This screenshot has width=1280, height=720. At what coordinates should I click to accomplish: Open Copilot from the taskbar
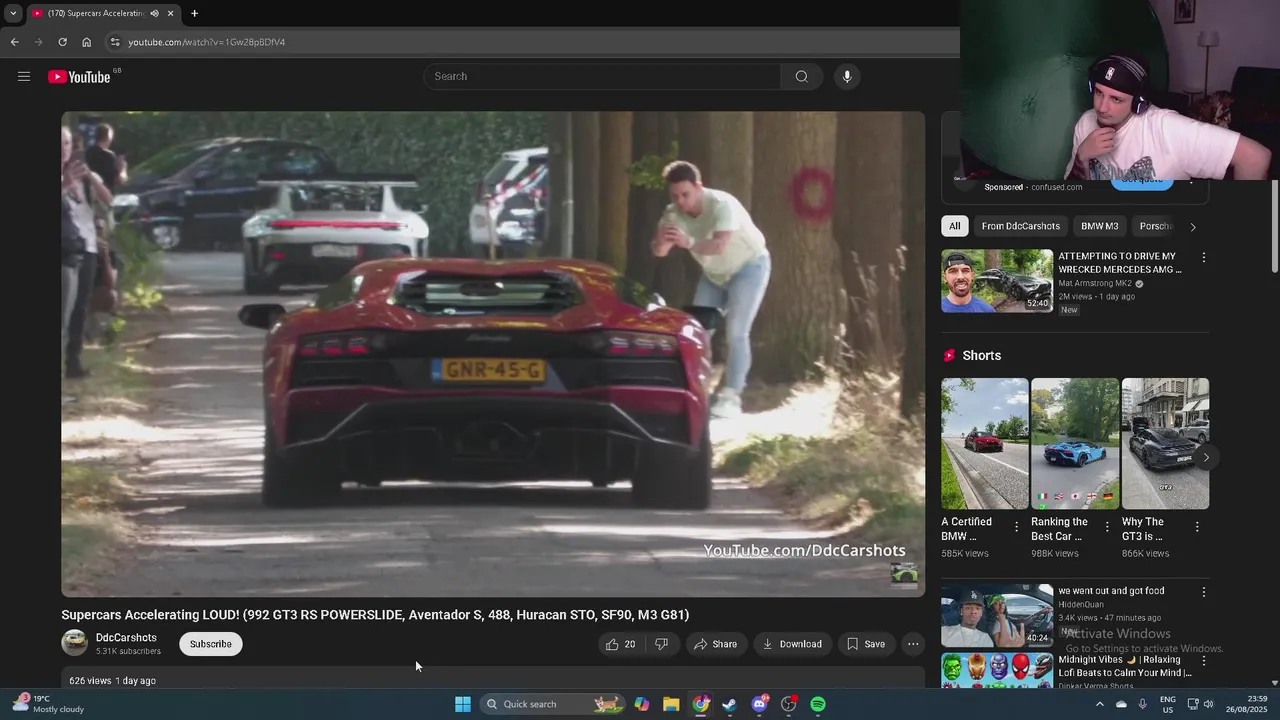(x=642, y=704)
